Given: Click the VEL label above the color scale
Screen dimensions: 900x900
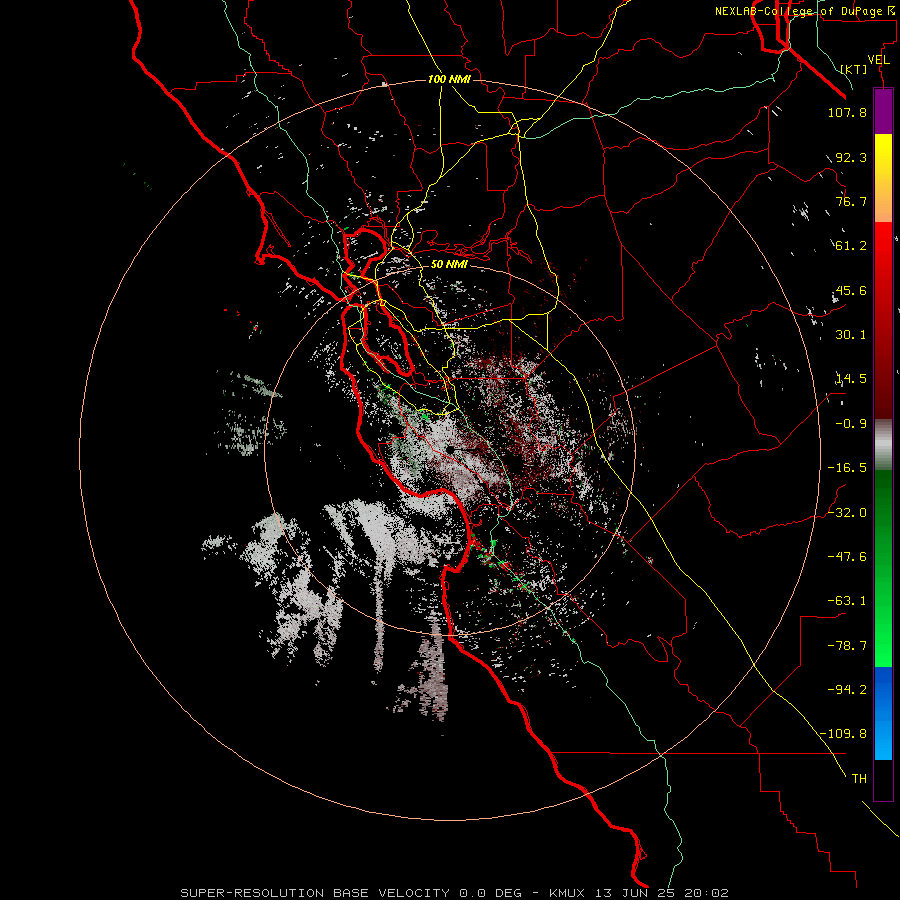Looking at the screenshot, I should coord(879,60).
